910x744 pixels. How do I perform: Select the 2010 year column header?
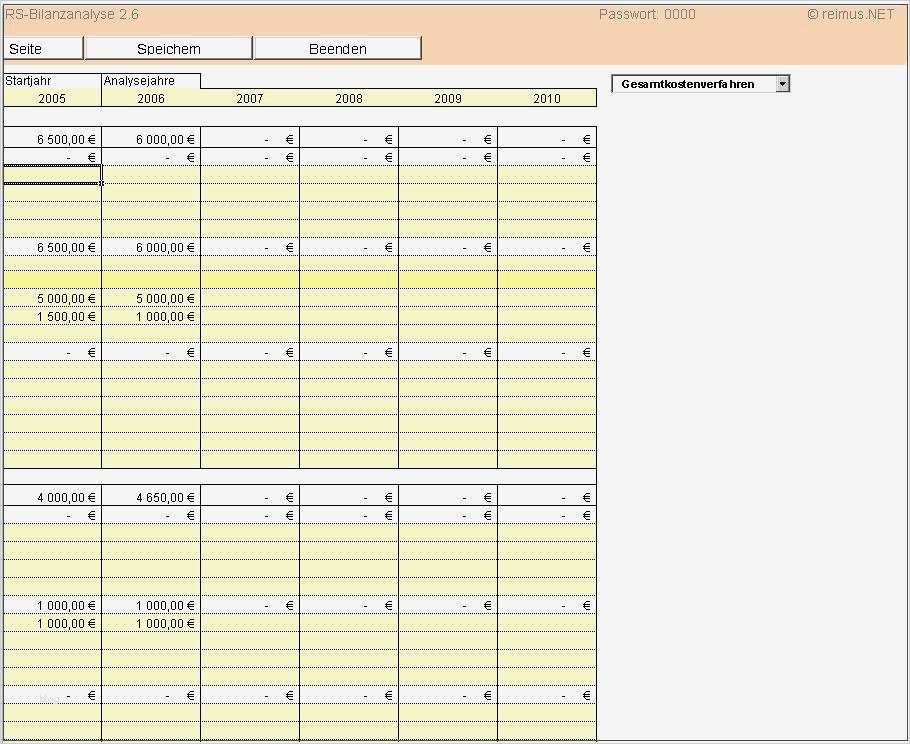coord(546,98)
